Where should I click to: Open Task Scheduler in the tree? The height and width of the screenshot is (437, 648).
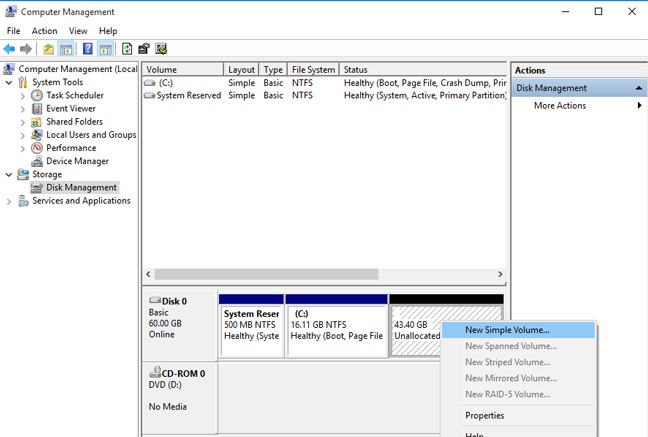(x=74, y=95)
